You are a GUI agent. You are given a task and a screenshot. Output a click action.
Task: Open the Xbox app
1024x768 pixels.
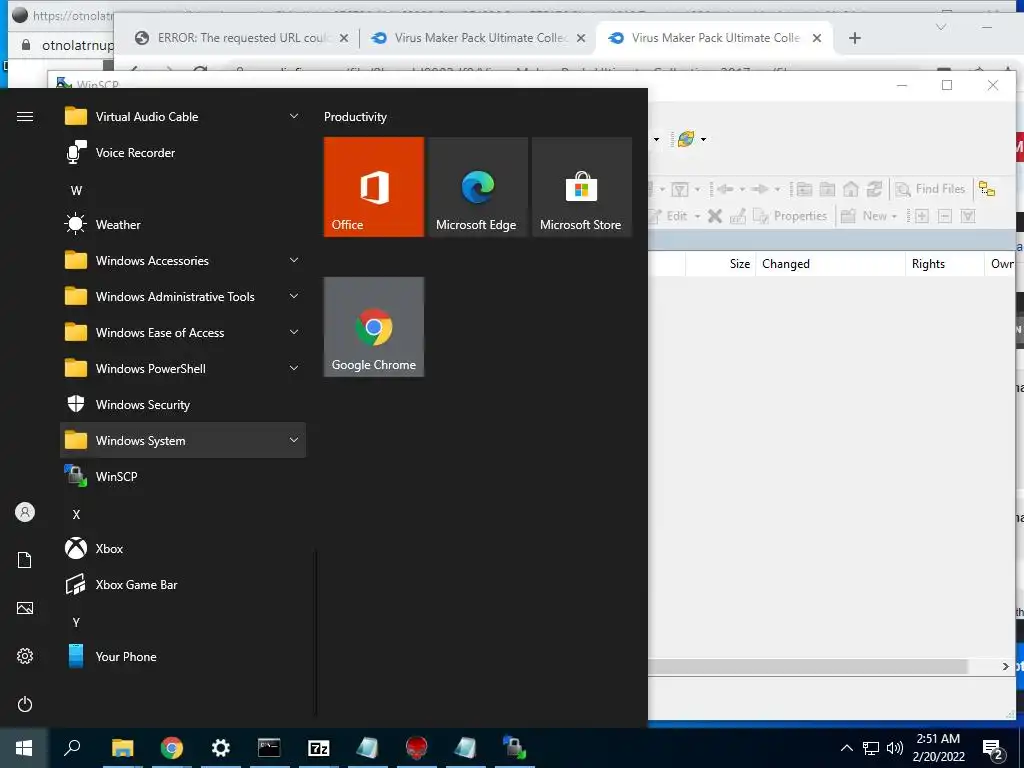(x=183, y=549)
